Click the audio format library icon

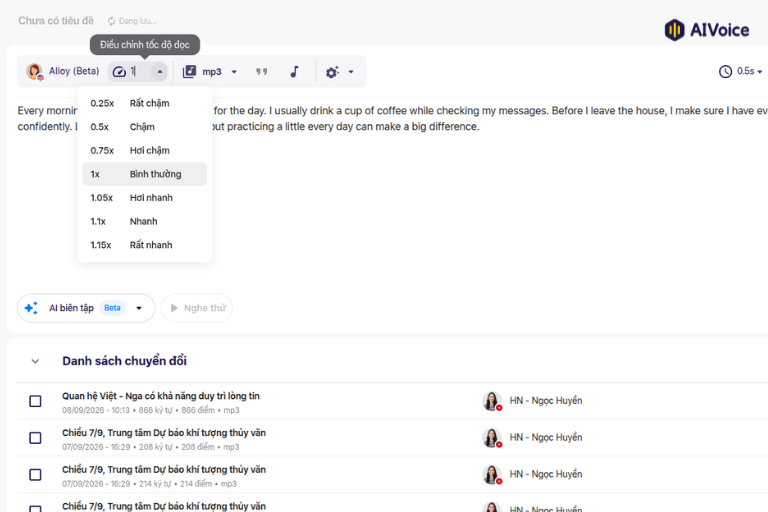tap(189, 72)
